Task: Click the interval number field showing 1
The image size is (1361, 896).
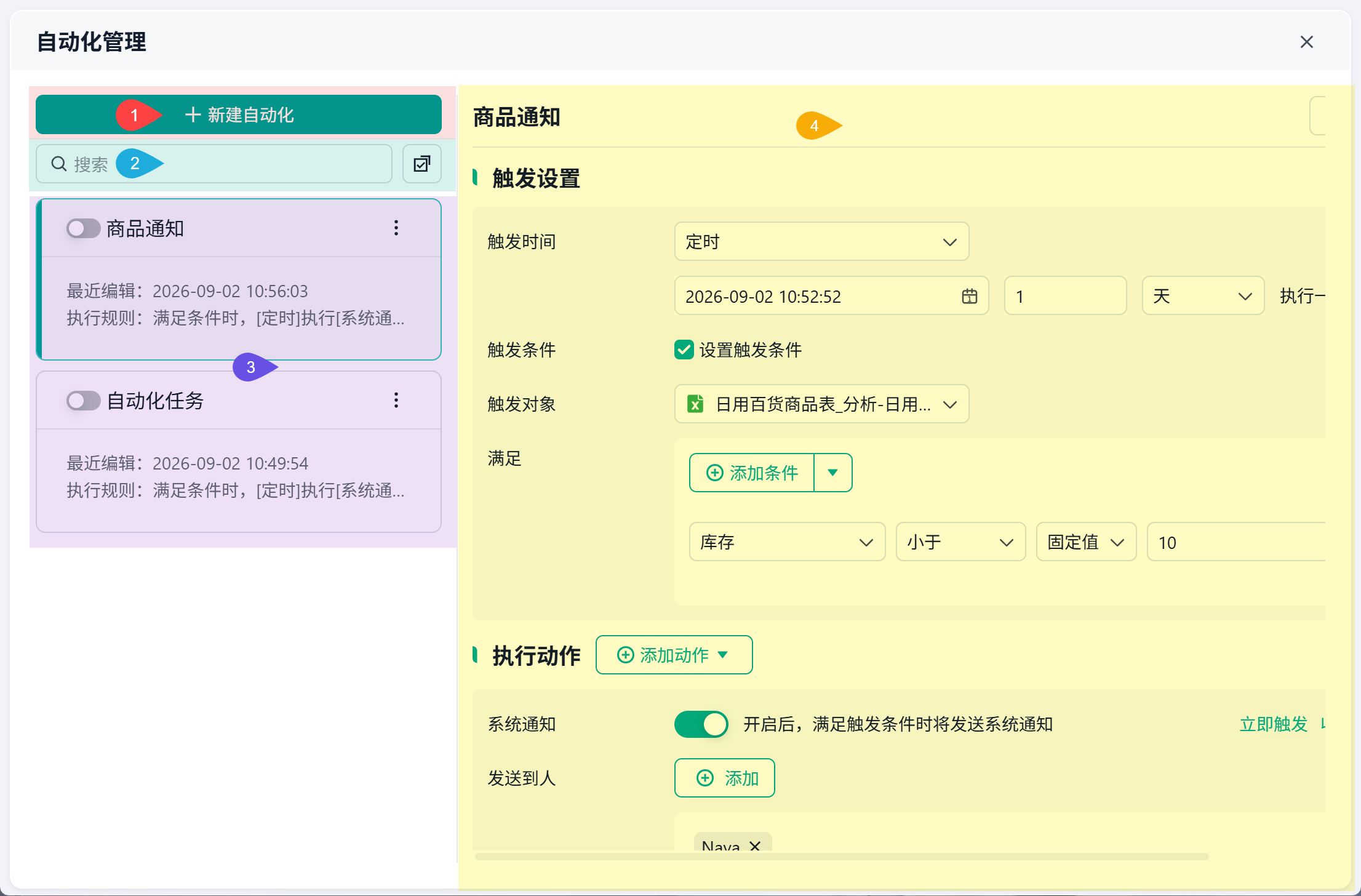Action: click(x=1065, y=296)
